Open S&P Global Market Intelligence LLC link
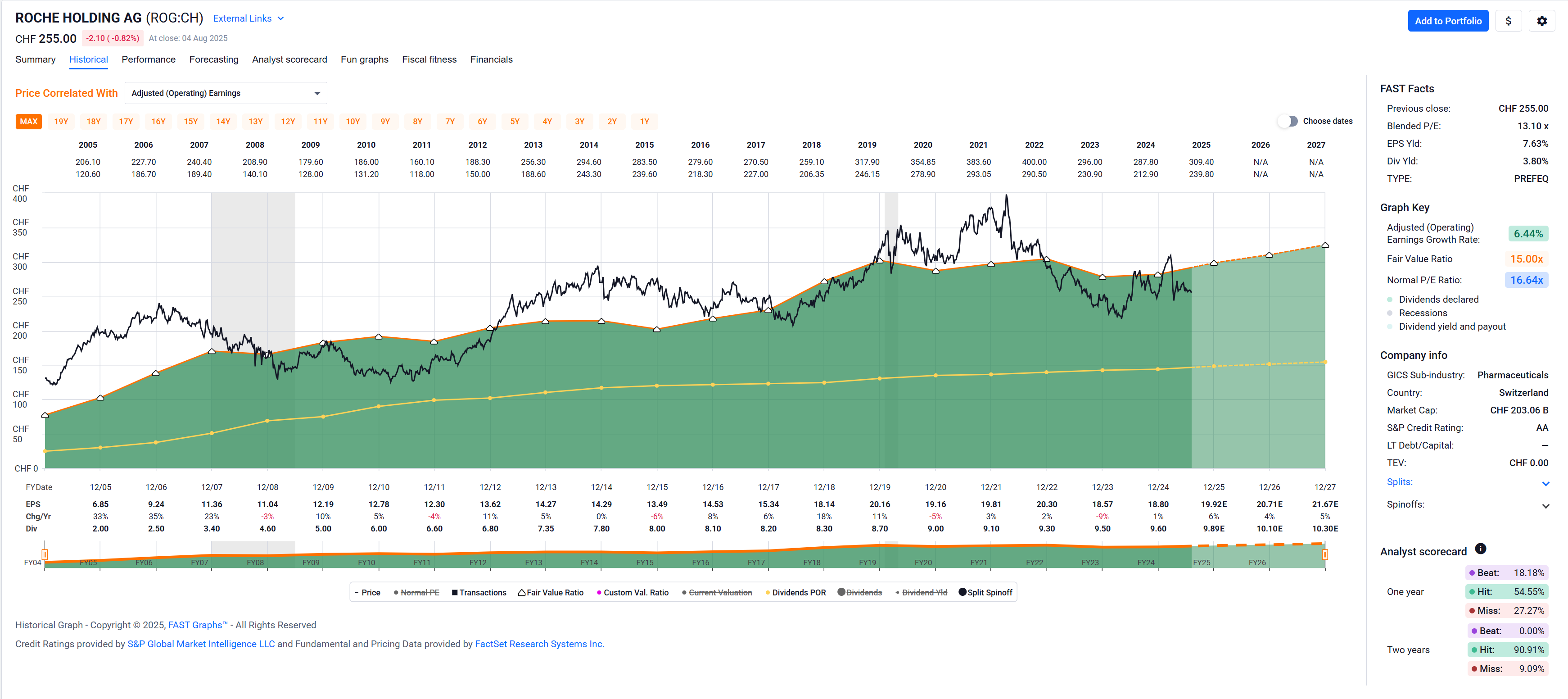 [x=201, y=644]
